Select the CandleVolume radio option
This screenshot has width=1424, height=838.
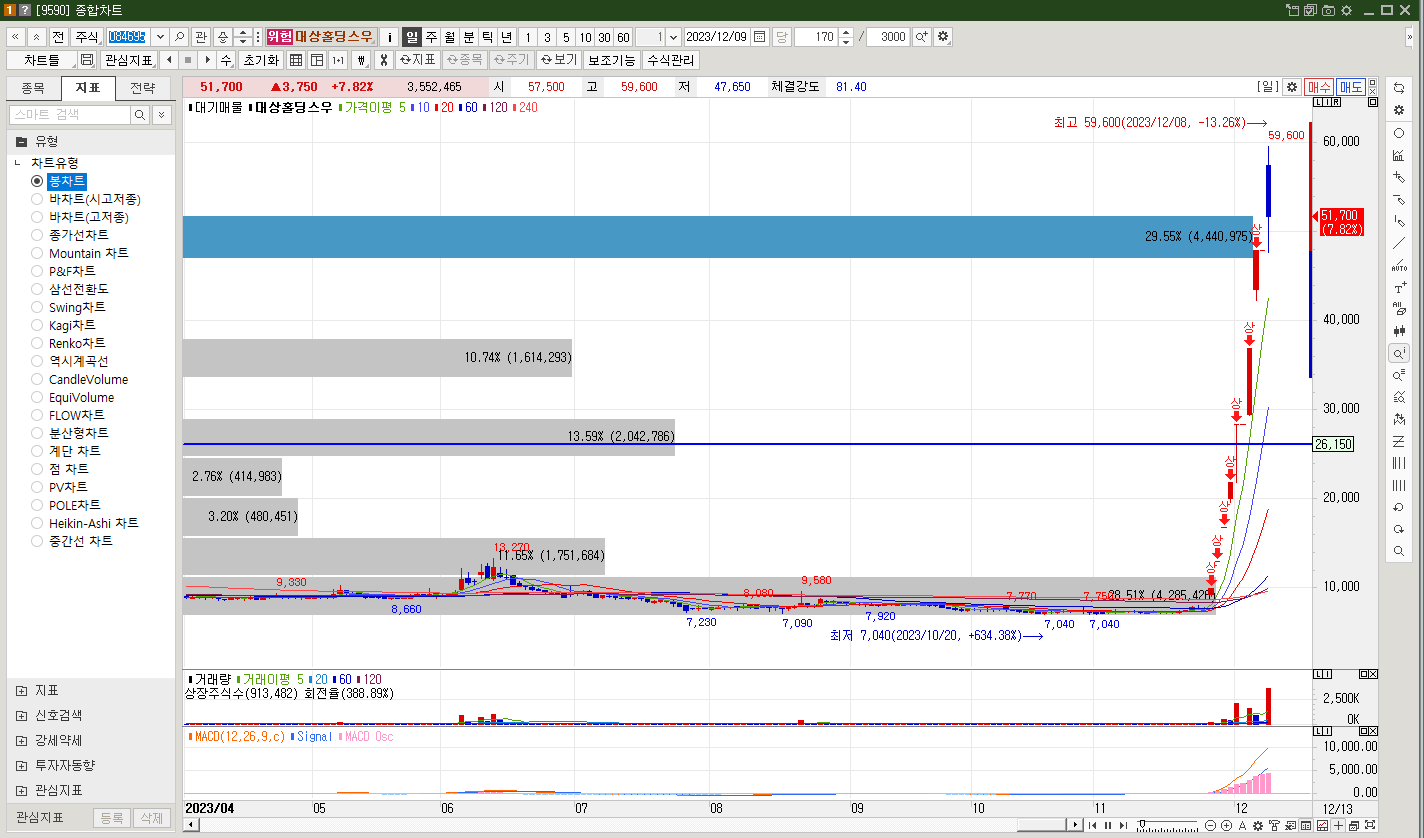tap(37, 379)
